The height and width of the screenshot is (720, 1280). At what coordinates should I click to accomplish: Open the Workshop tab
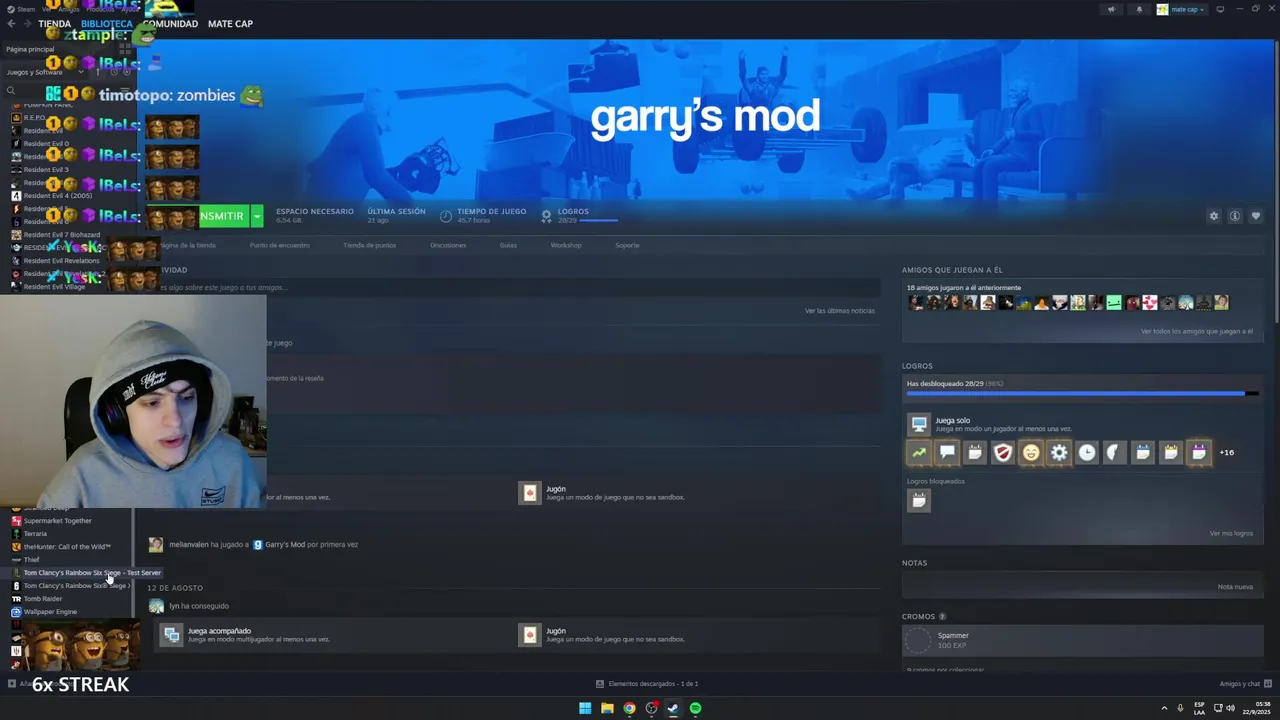566,245
